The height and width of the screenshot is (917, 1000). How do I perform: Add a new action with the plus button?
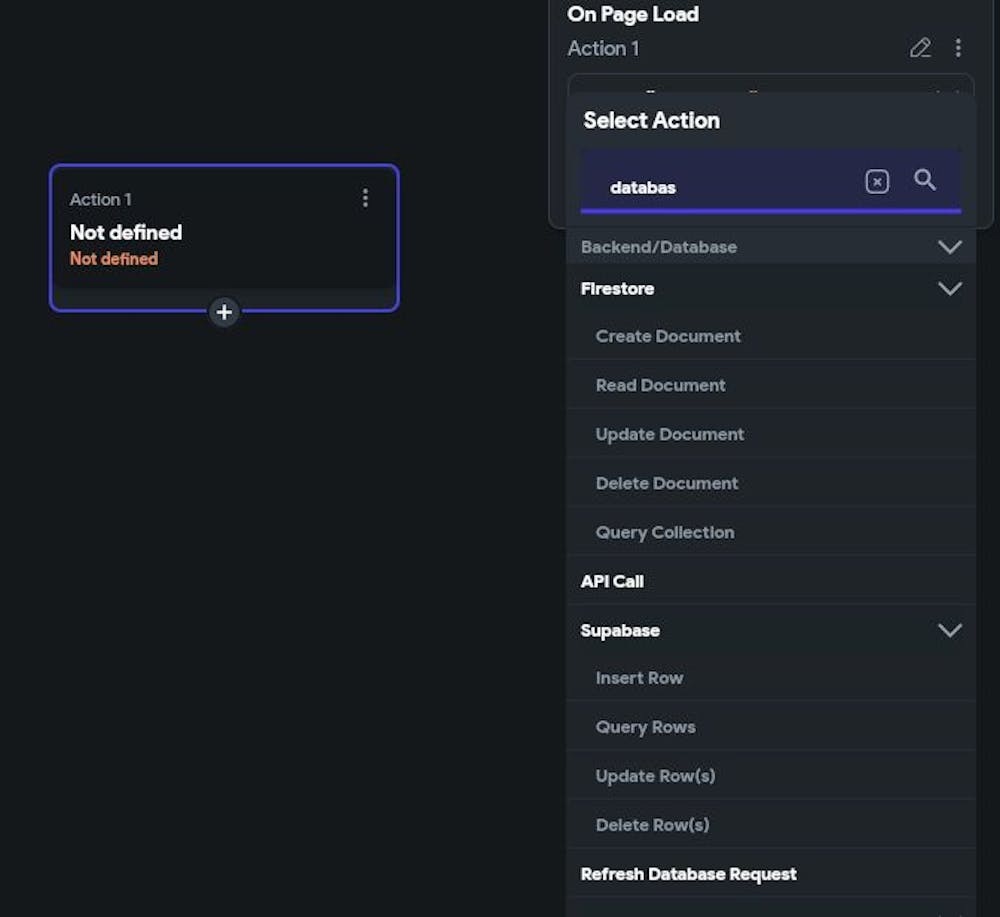[224, 312]
